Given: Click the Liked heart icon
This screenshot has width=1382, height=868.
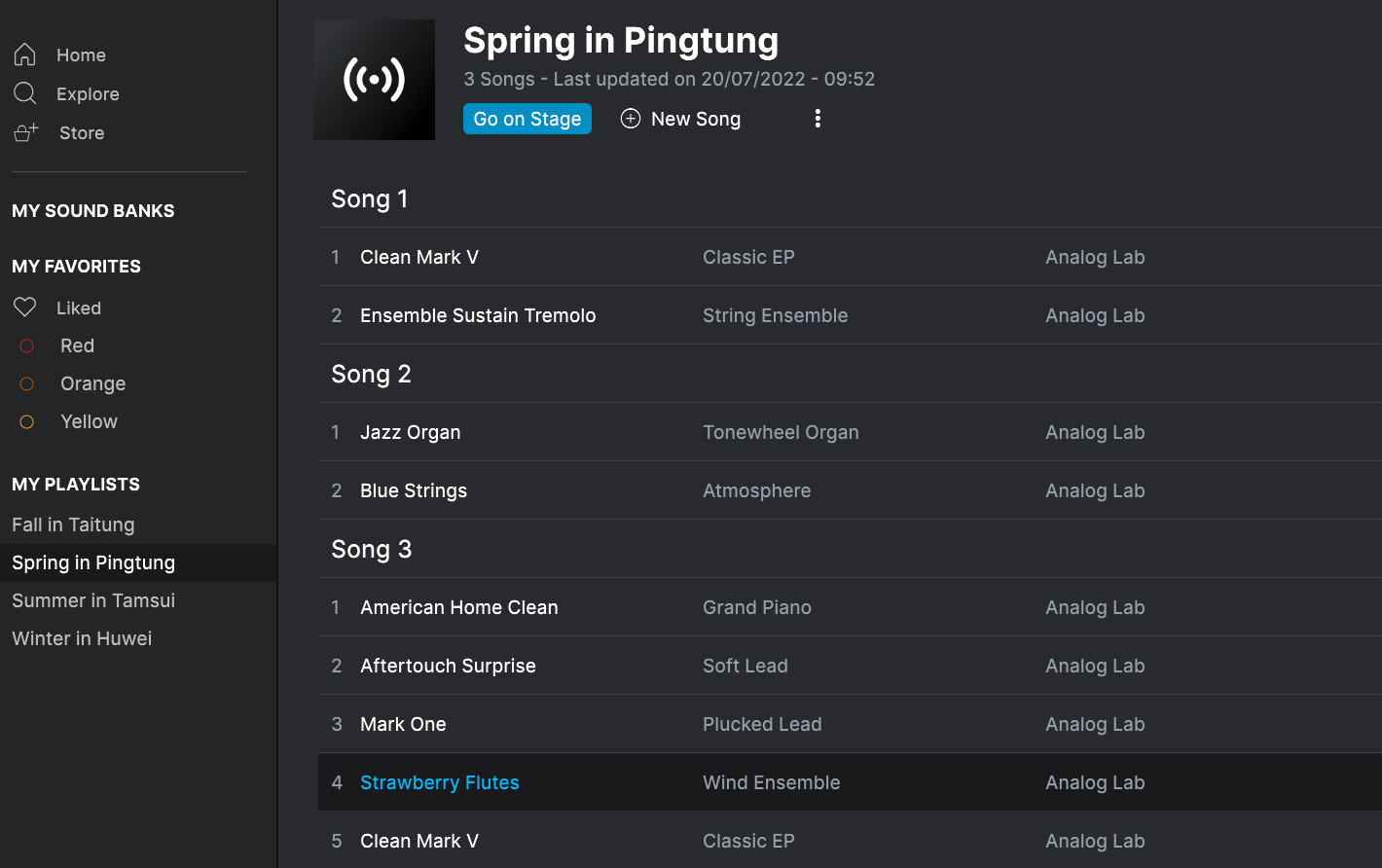Looking at the screenshot, I should tap(25, 307).
